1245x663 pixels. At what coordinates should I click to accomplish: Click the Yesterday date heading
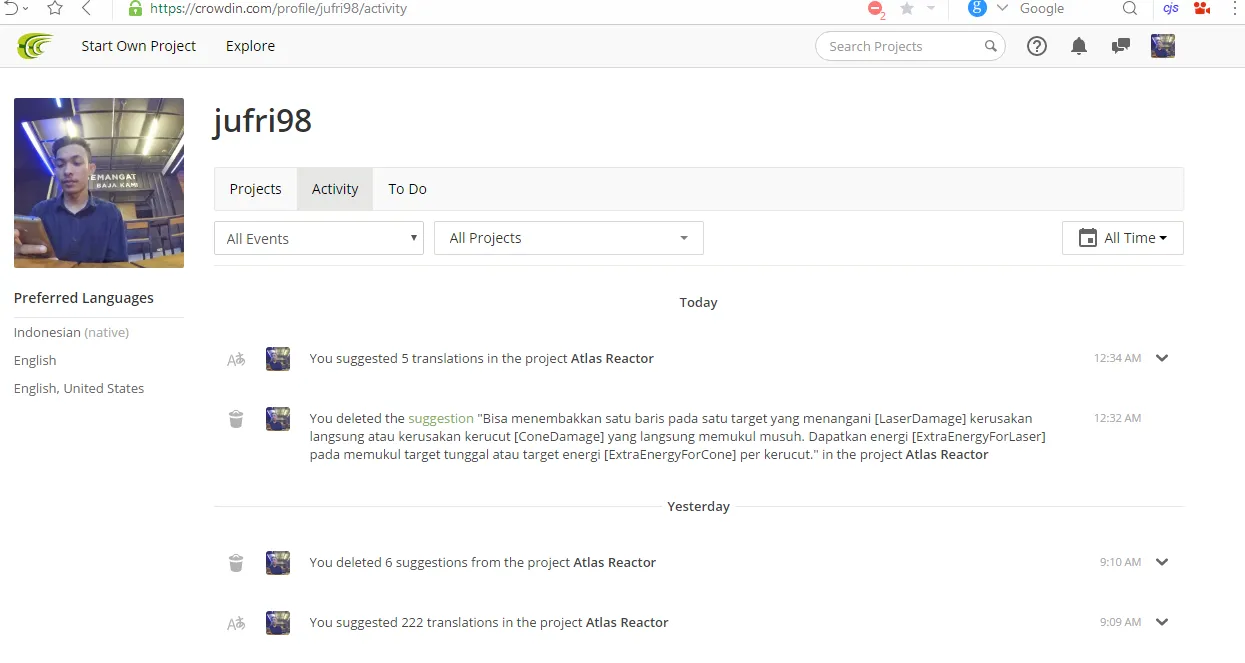(698, 506)
